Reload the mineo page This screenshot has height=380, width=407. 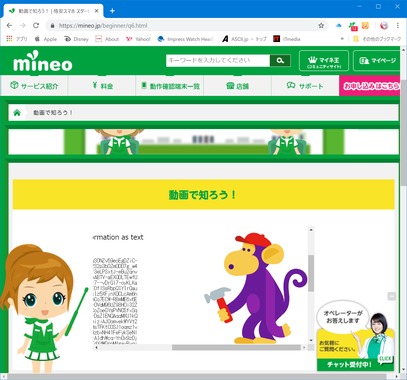(36, 26)
